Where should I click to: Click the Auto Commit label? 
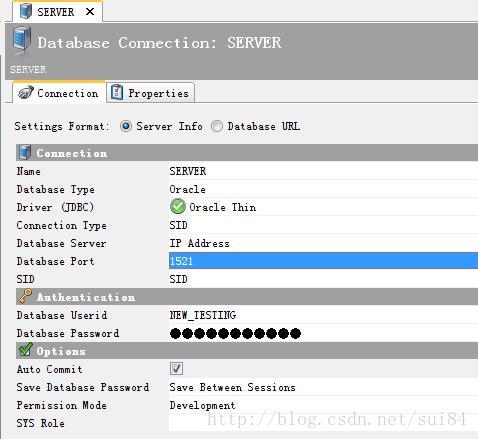pos(49,369)
